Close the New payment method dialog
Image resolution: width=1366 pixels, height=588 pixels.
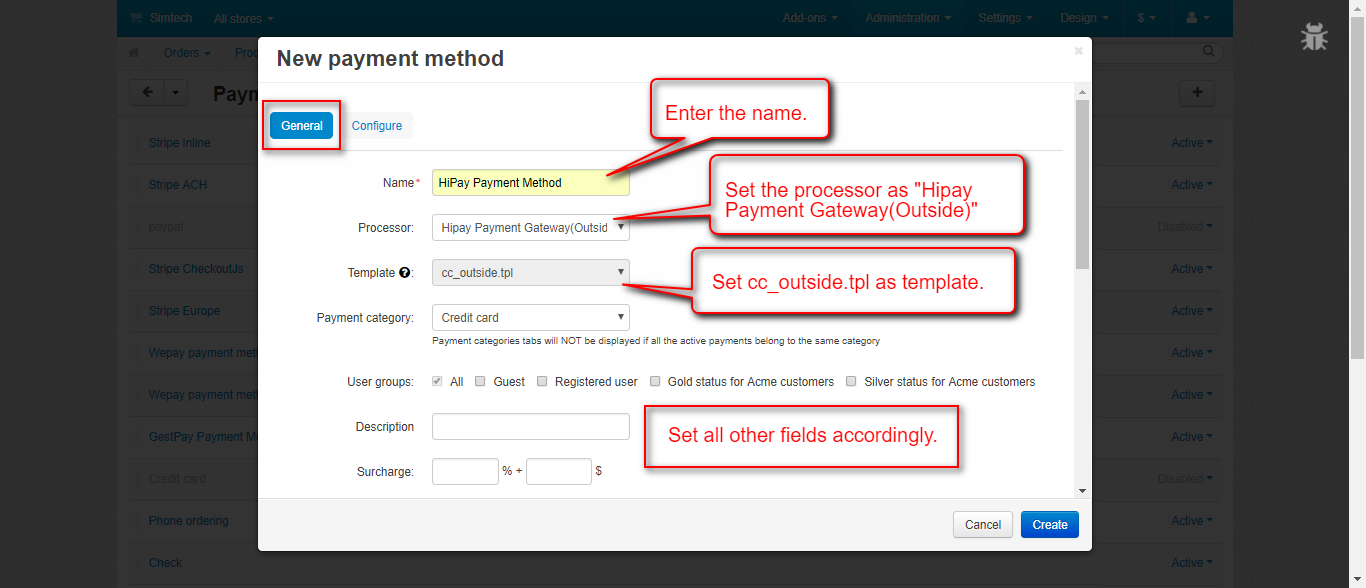coord(1078,50)
